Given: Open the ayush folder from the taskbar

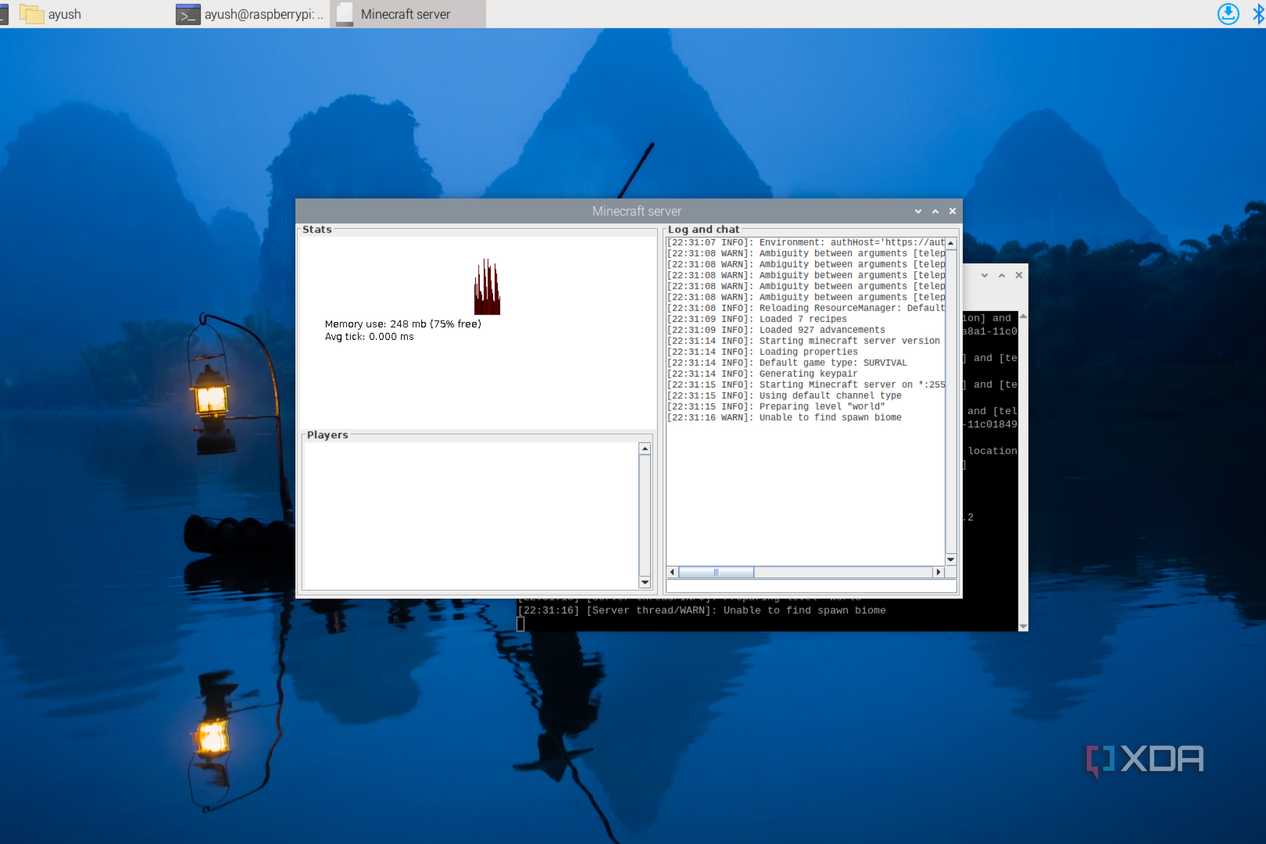Looking at the screenshot, I should point(51,14).
